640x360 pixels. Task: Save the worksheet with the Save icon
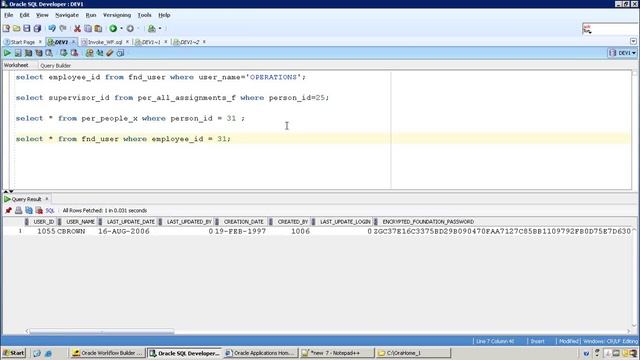pos(27,28)
